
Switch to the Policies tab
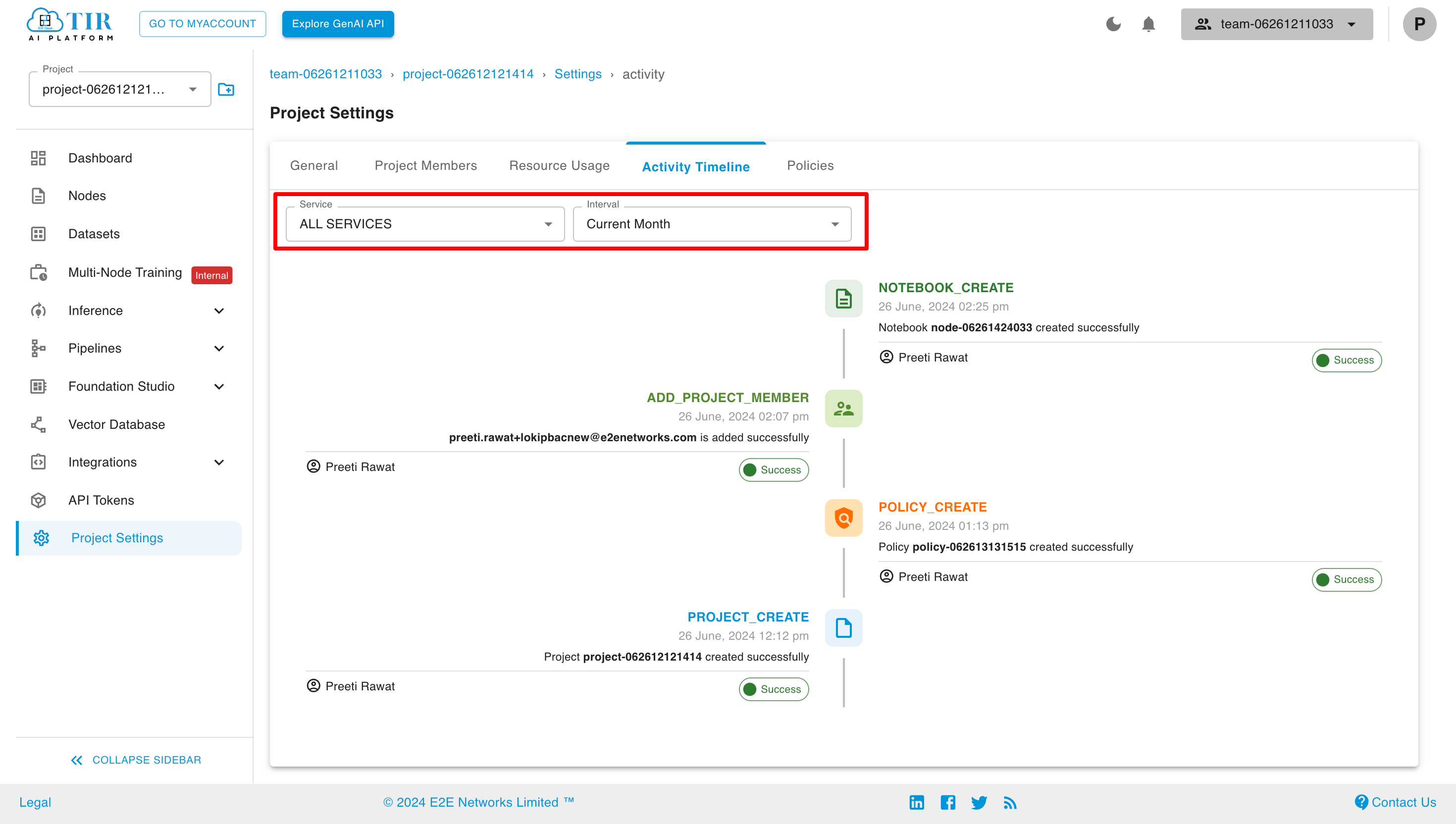click(x=810, y=165)
